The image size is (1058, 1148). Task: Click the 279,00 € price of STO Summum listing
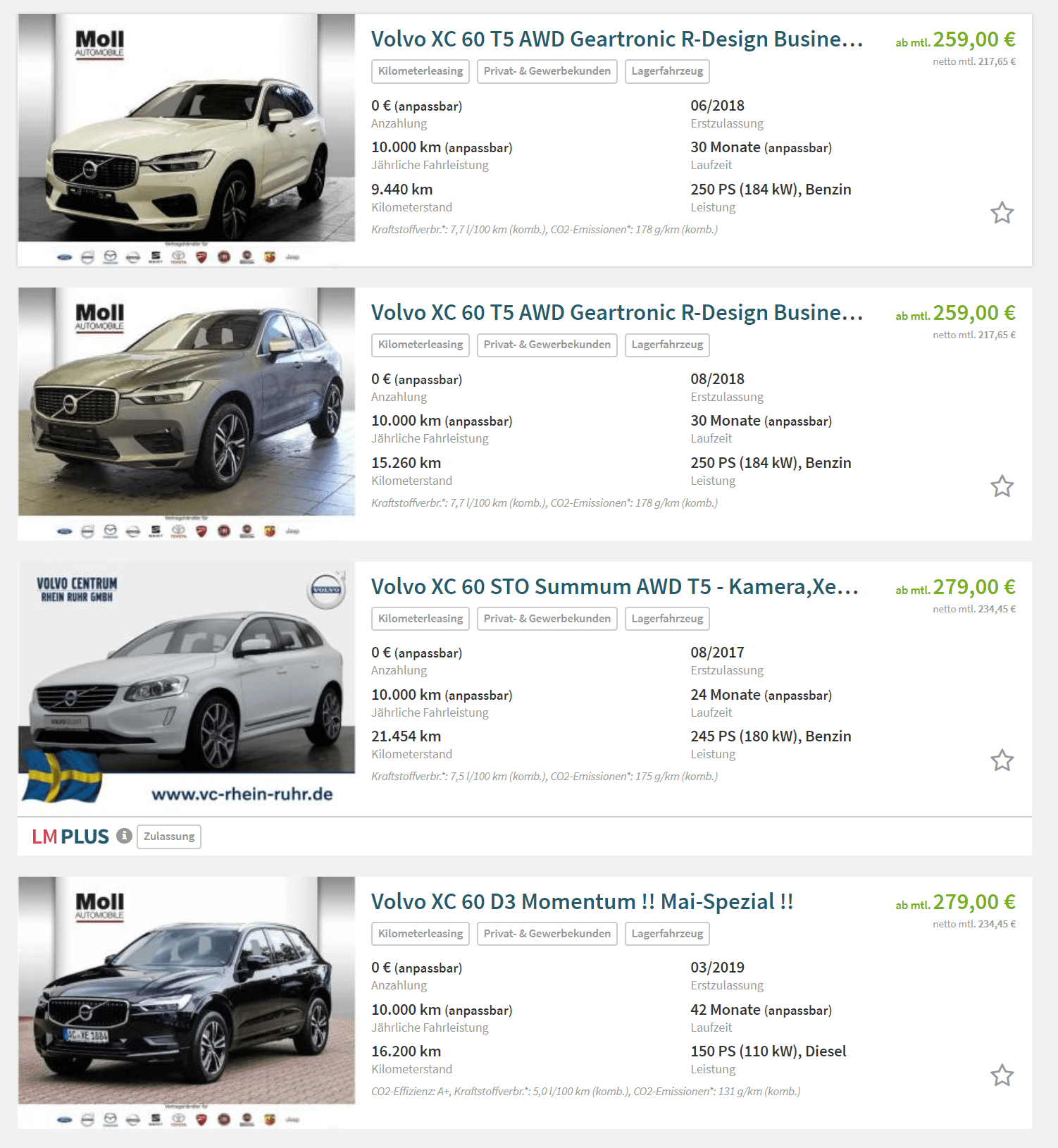(974, 587)
